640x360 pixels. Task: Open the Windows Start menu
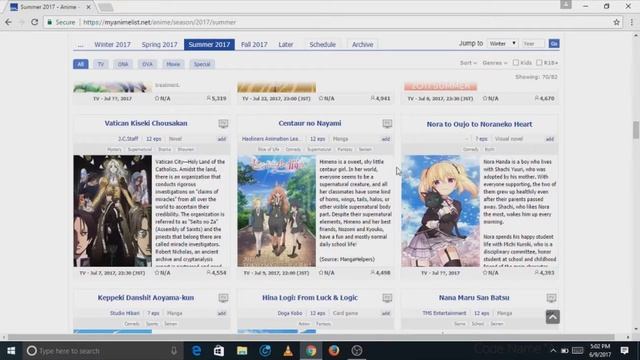click(11, 351)
